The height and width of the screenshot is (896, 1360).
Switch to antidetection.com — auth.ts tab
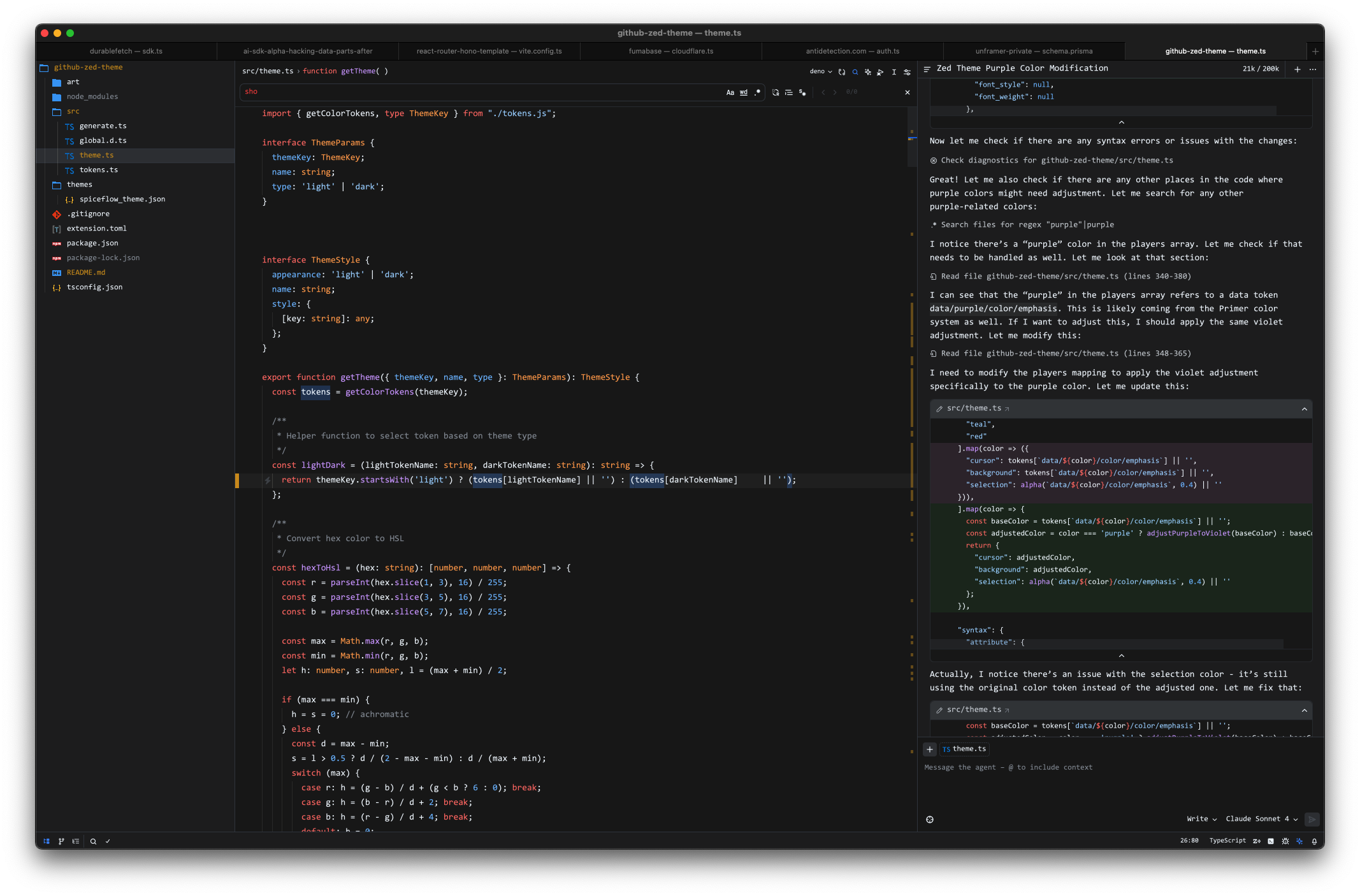(853, 51)
